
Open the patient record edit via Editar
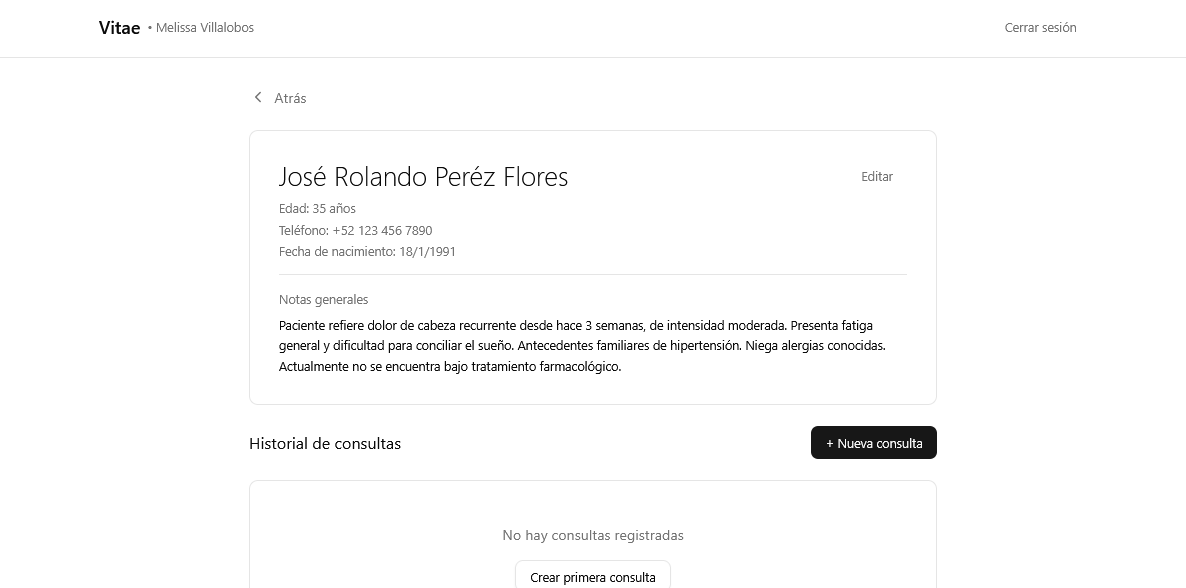[877, 176]
